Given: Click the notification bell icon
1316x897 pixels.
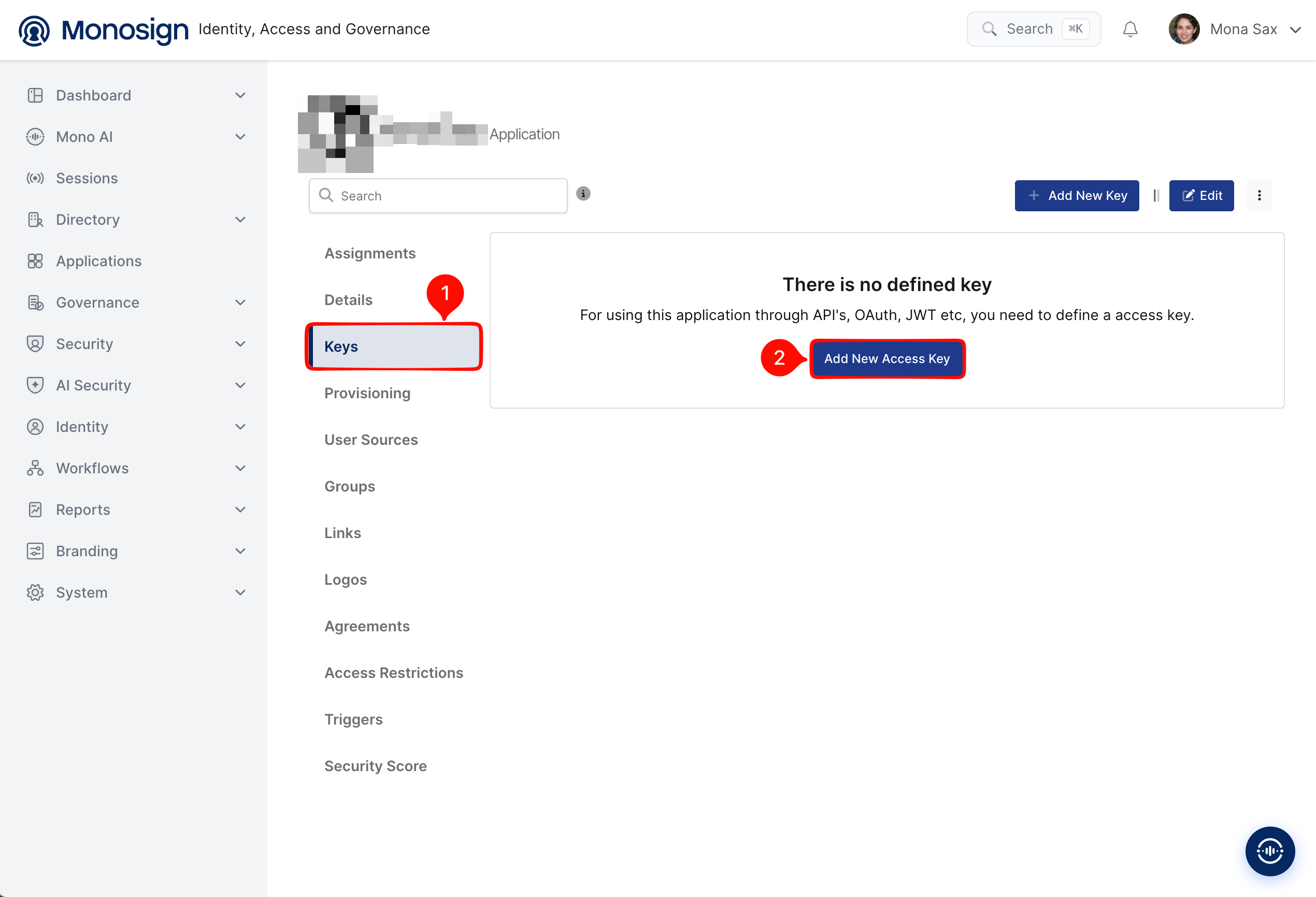Looking at the screenshot, I should pos(1129,29).
